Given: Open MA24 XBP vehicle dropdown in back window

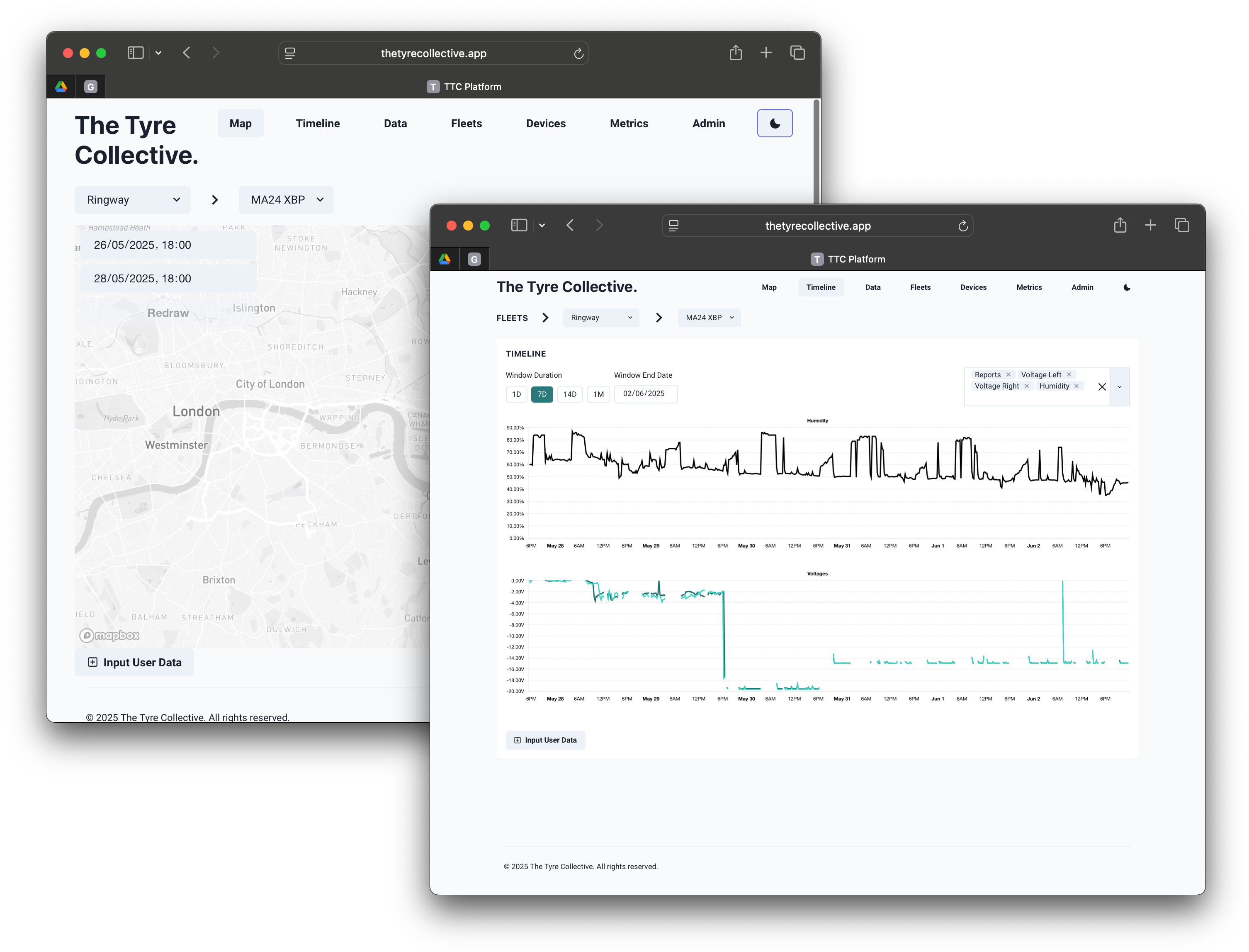Looking at the screenshot, I should (286, 199).
